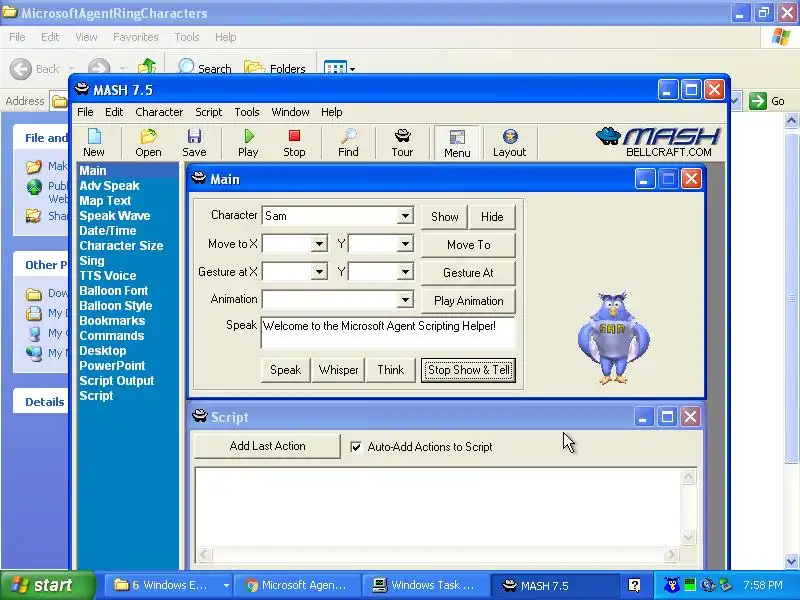Select Script Output in the sidebar
Screen dimensions: 800x600
(116, 381)
